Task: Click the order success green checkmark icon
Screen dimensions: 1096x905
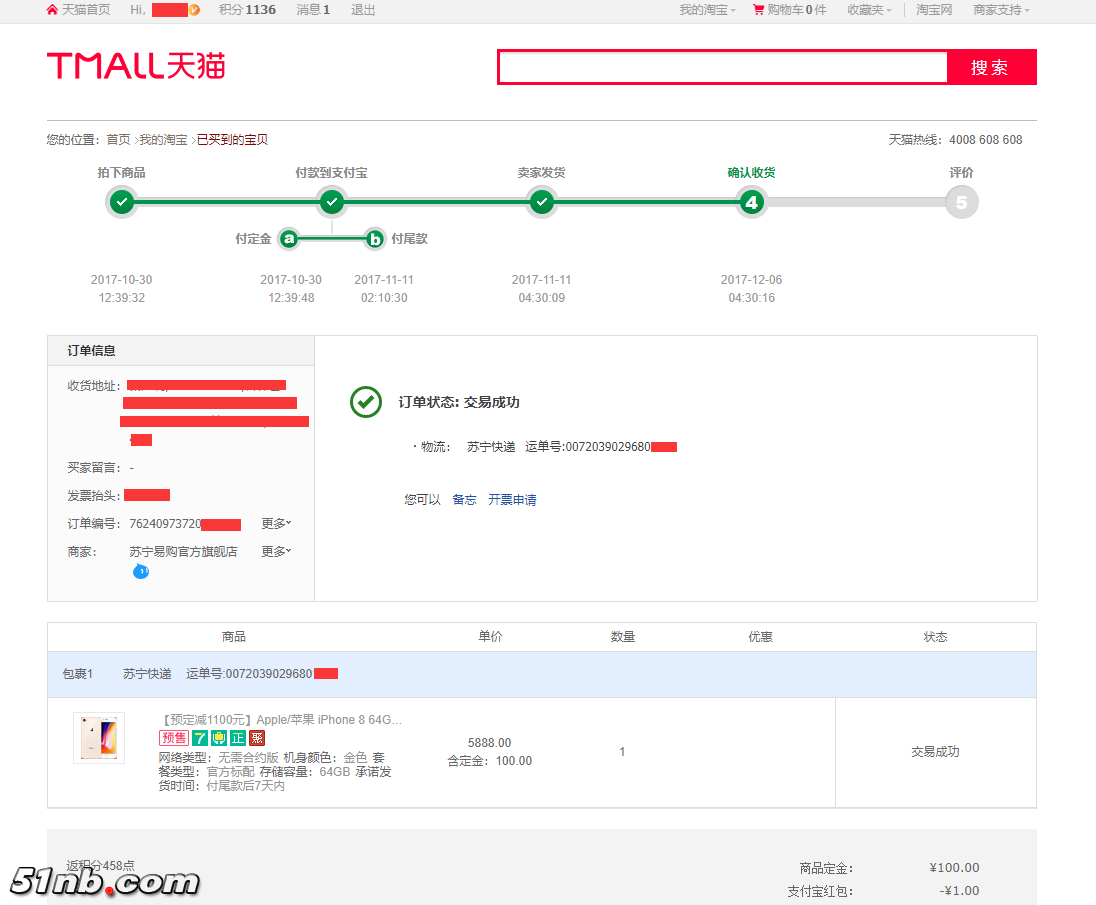Action: 365,402
